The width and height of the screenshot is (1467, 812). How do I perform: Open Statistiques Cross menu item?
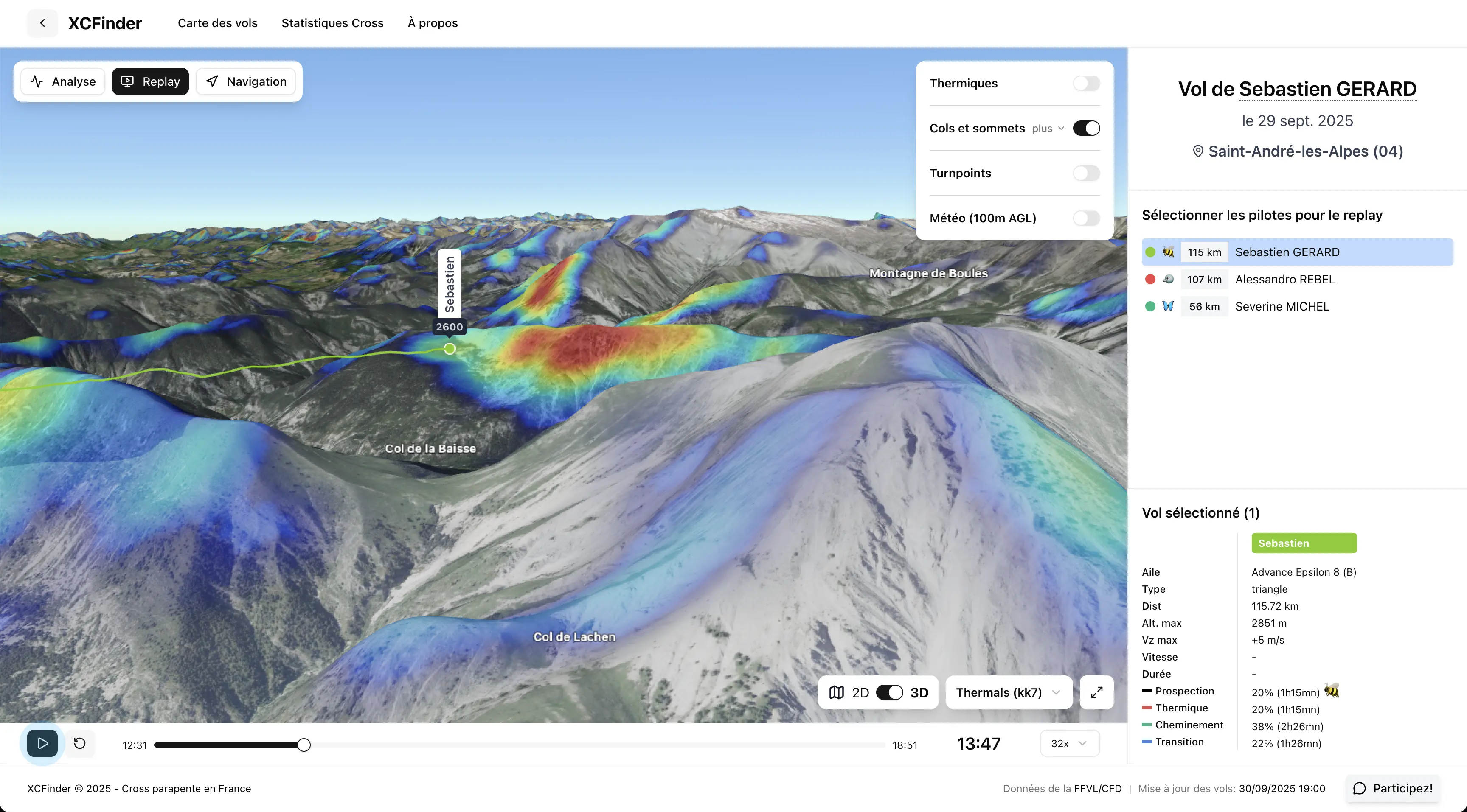[x=332, y=23]
